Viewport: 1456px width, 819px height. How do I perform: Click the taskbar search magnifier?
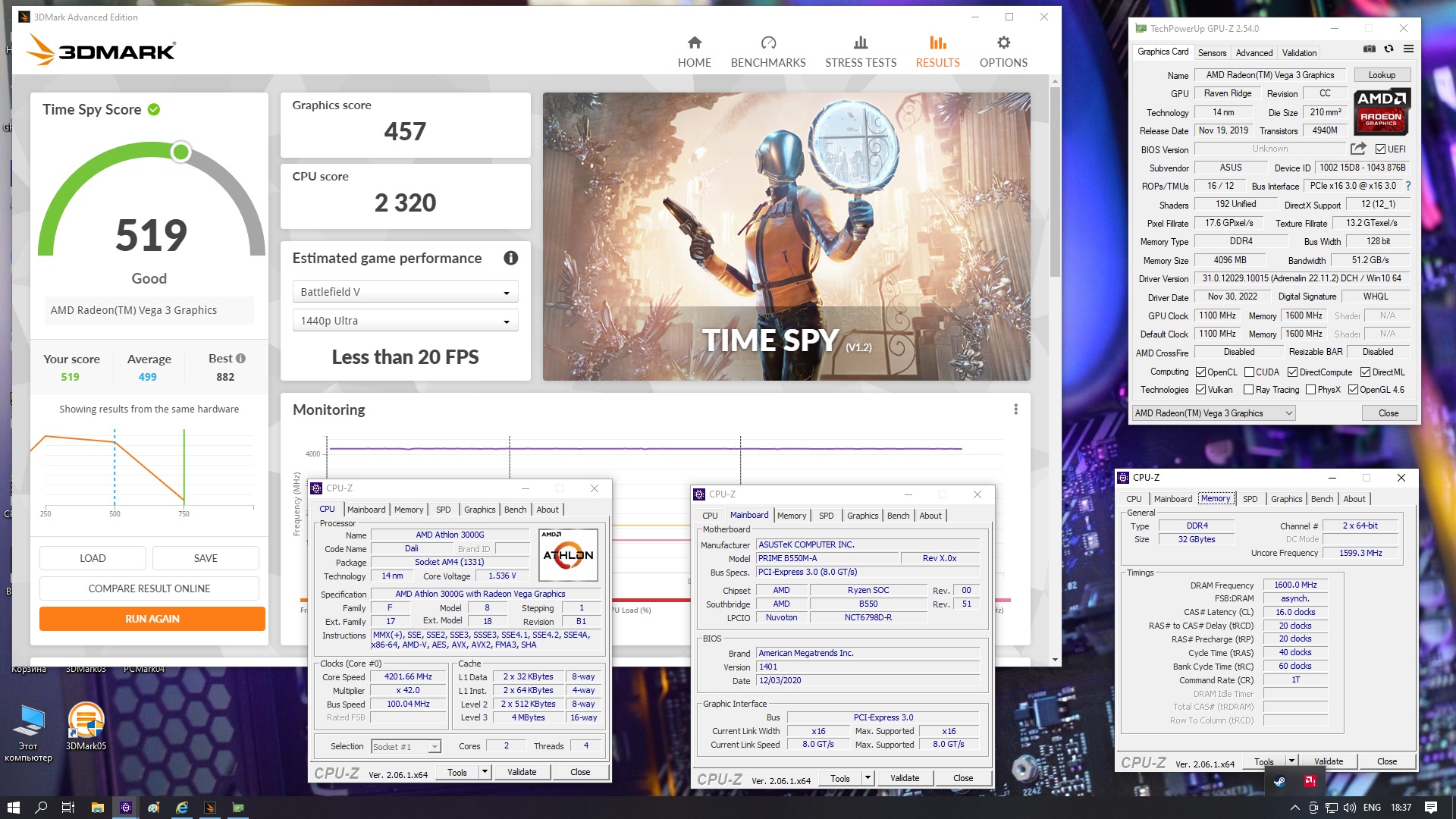41,808
